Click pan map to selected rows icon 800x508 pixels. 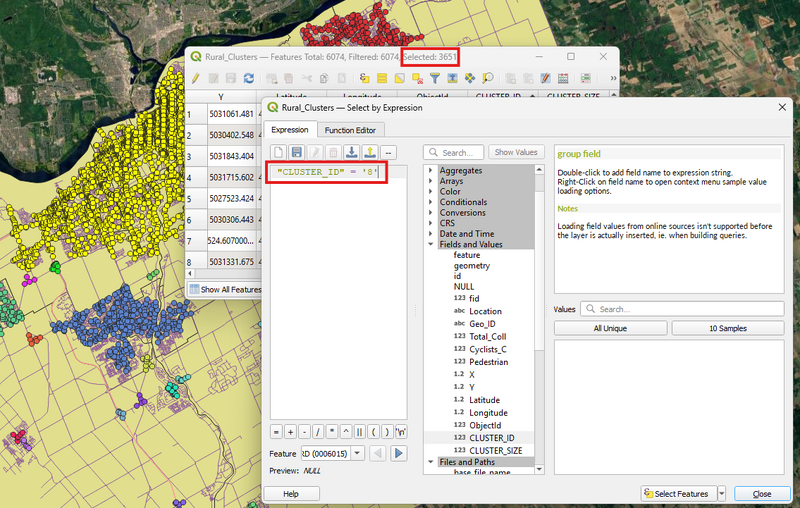coord(470,78)
